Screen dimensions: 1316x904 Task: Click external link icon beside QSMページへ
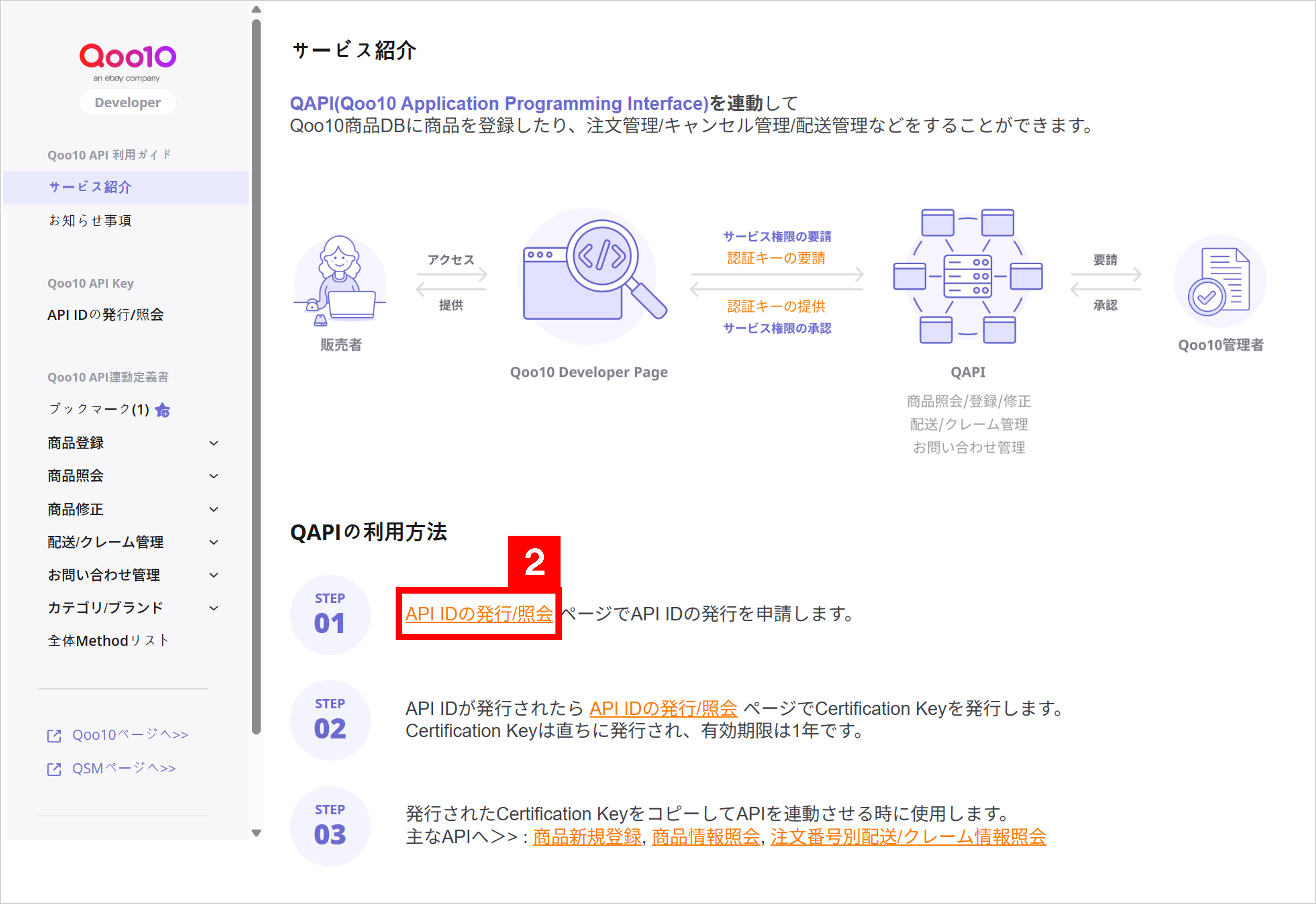pyautogui.click(x=54, y=769)
